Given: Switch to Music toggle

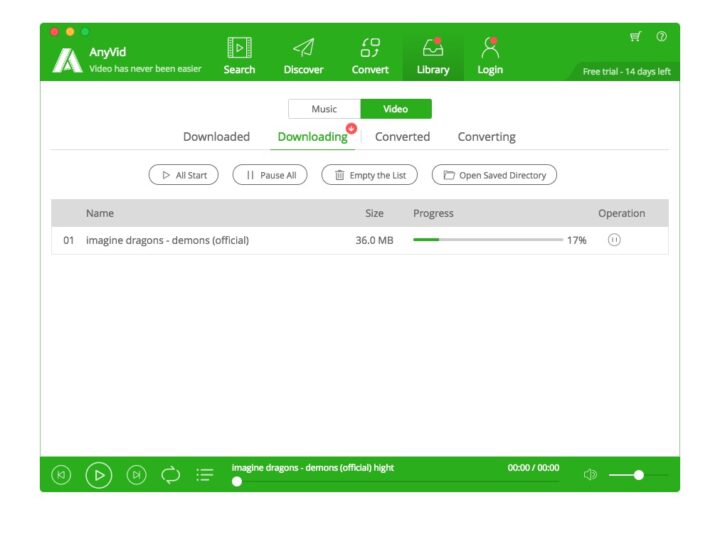Looking at the screenshot, I should [x=324, y=109].
